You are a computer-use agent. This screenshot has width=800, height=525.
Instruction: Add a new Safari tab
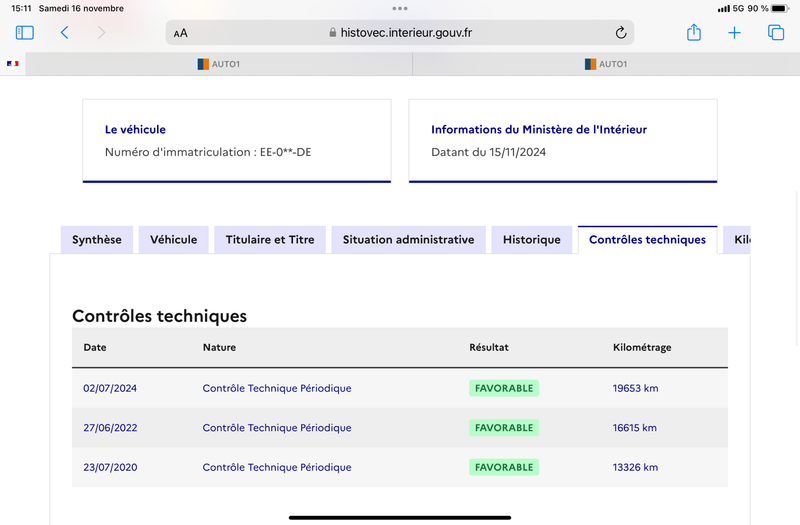[x=734, y=33]
